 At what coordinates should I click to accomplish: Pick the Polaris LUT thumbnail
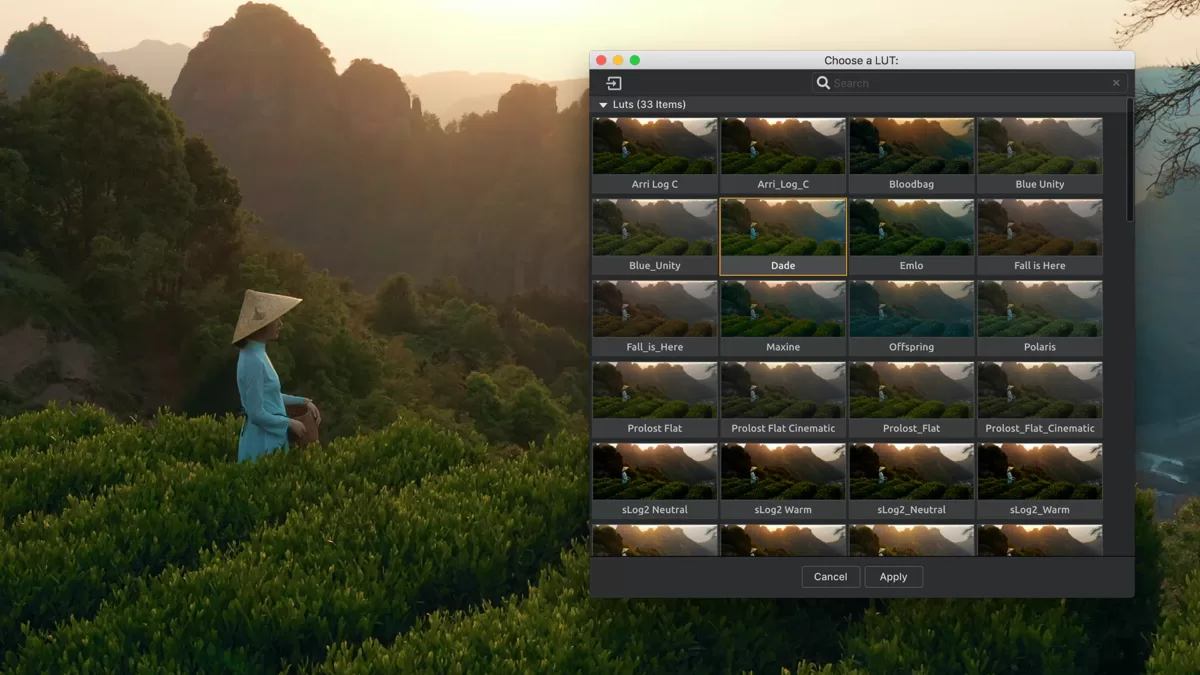(1040, 318)
